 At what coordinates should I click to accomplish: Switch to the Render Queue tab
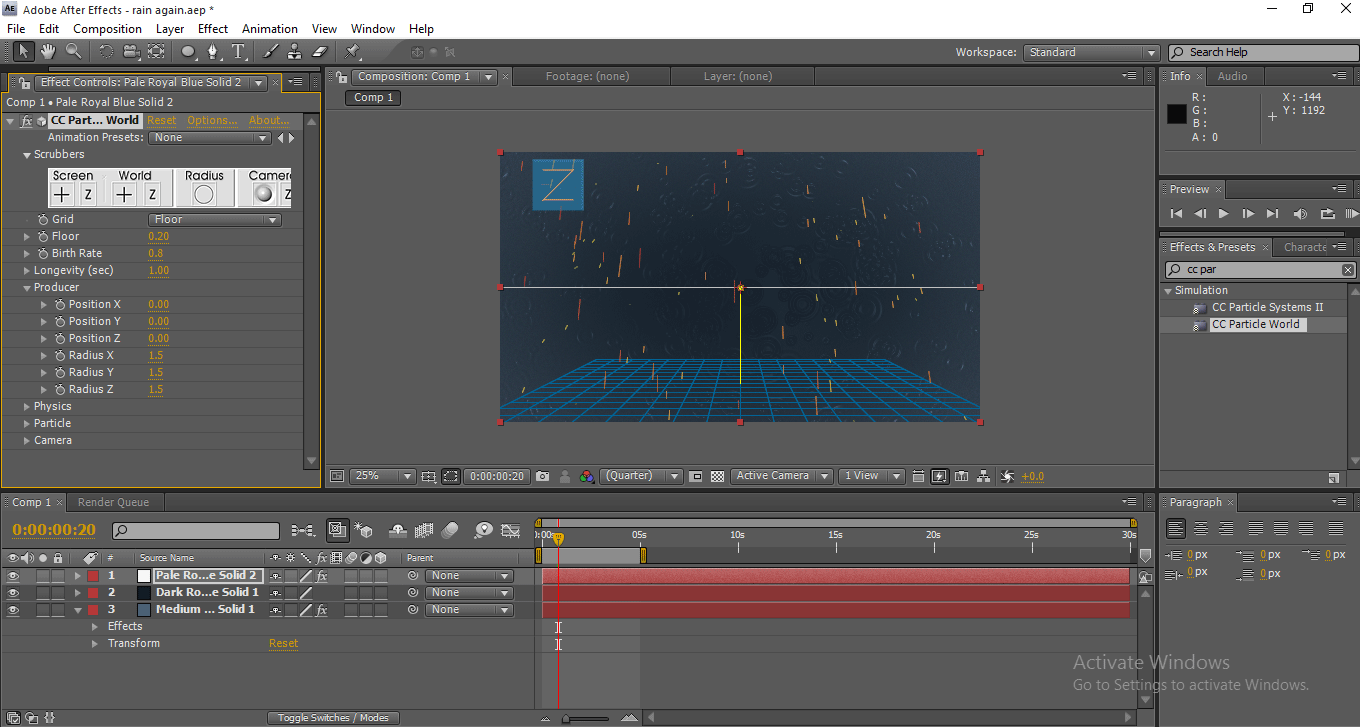point(113,502)
